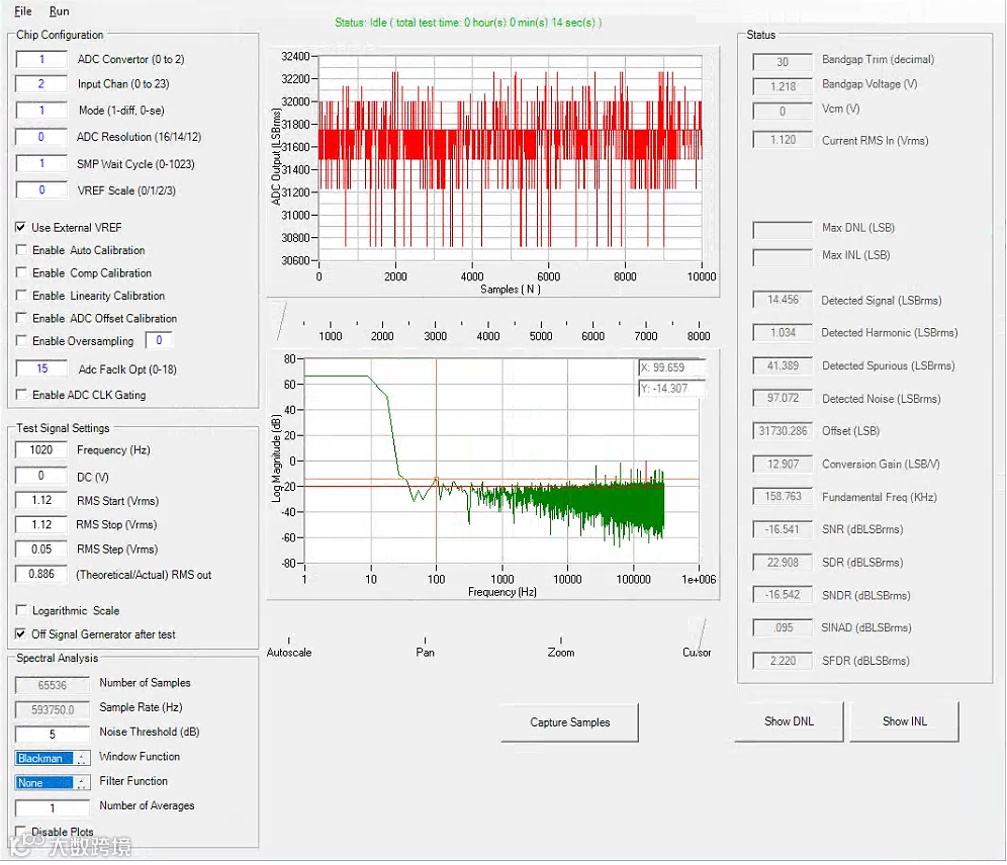Click the DC (V) field
This screenshot has width=1007, height=865.
coord(41,476)
